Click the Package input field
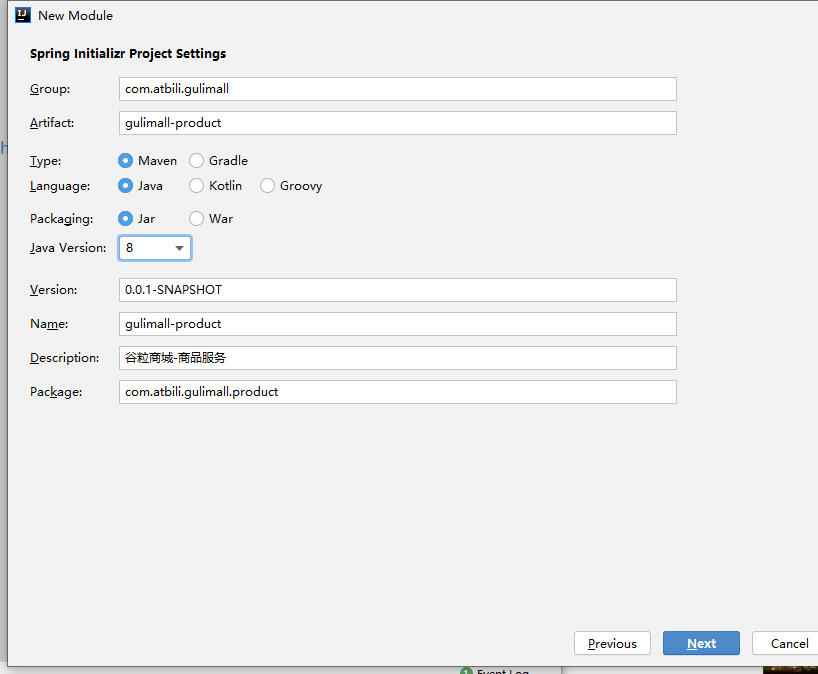 click(398, 392)
